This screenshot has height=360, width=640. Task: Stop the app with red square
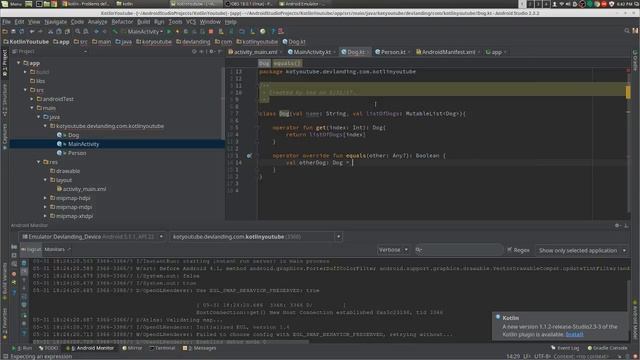(211, 31)
